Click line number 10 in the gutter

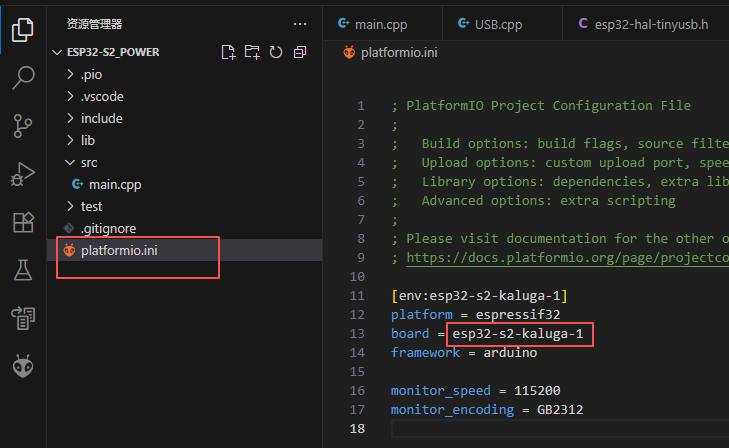(x=357, y=277)
